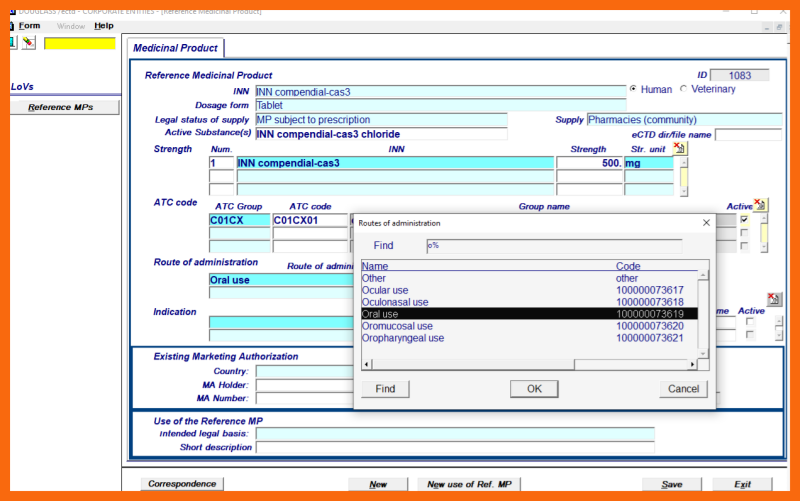Toggle first Active checkbox in Indication section
This screenshot has width=800, height=501.
(x=749, y=322)
